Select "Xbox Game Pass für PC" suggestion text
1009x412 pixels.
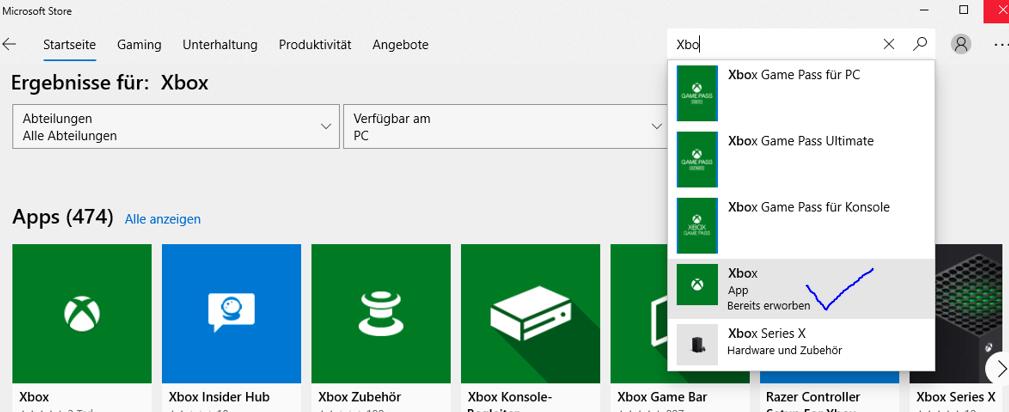pyautogui.click(x=794, y=75)
